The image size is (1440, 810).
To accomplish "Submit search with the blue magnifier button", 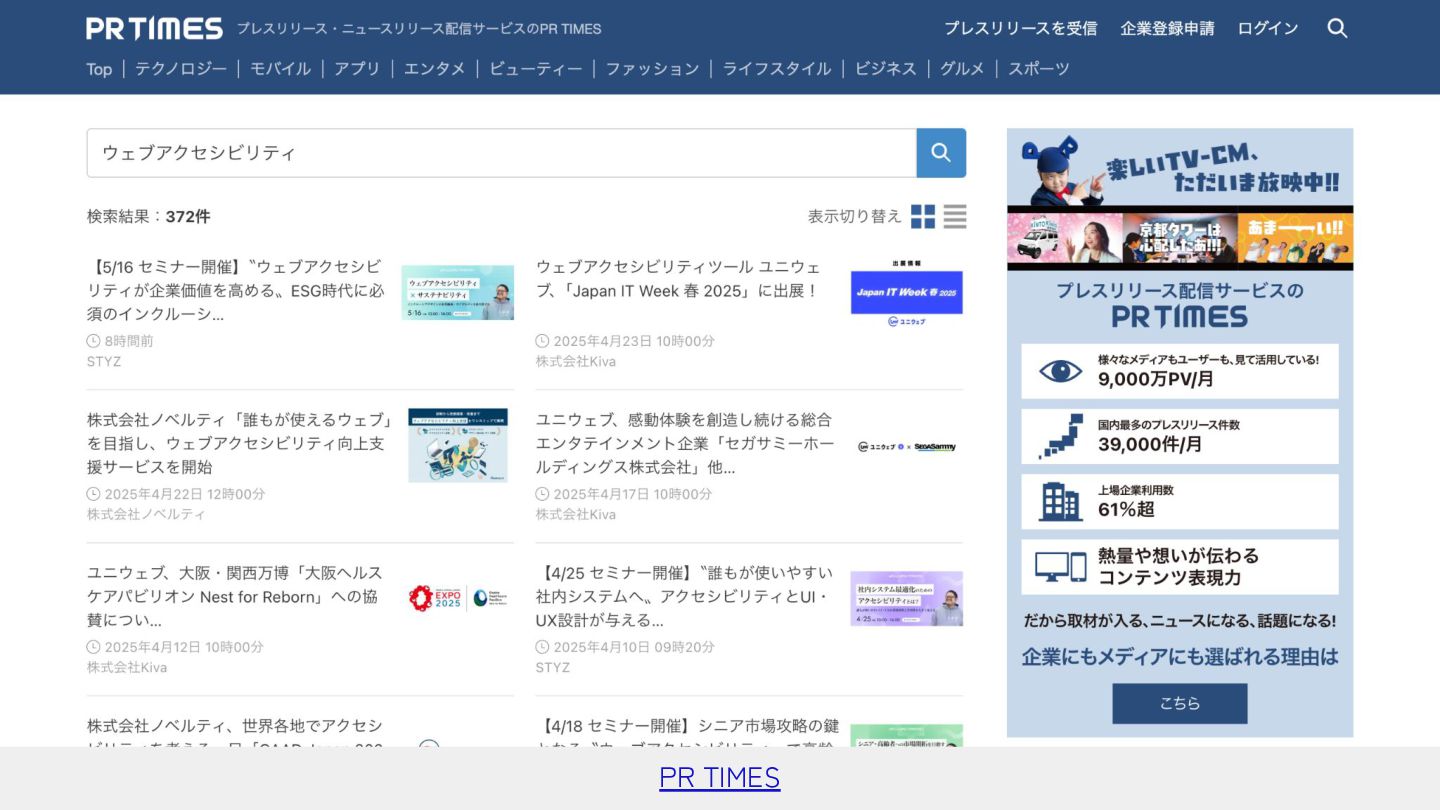I will 941,153.
